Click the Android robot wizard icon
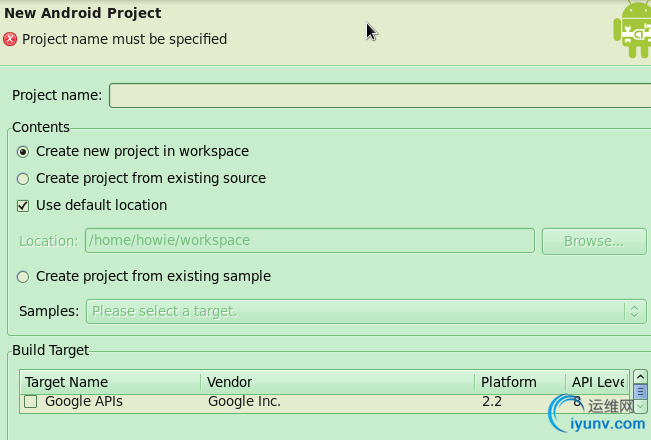This screenshot has width=651, height=440. [x=632, y=30]
